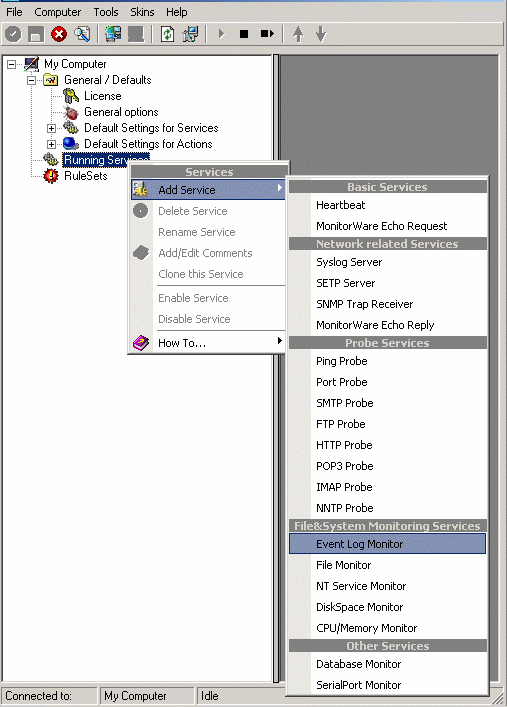Click the confirm checkmark toolbar icon
The height and width of the screenshot is (707, 507).
pyautogui.click(x=13, y=34)
